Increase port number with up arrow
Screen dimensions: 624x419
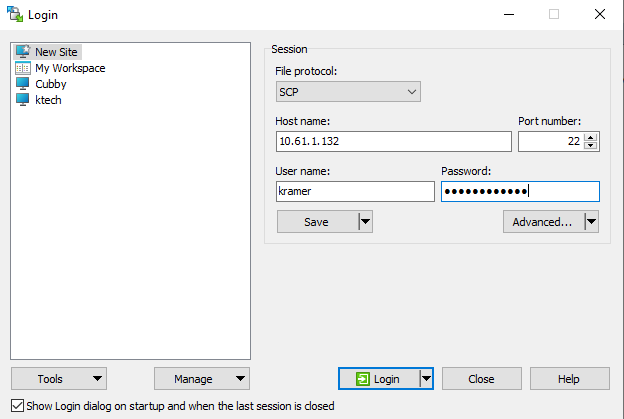tap(592, 137)
